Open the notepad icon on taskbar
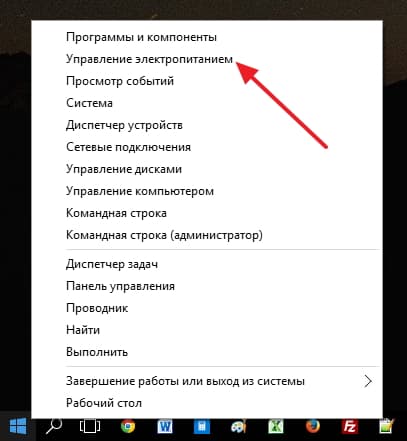The width and height of the screenshot is (407, 441). click(x=387, y=426)
